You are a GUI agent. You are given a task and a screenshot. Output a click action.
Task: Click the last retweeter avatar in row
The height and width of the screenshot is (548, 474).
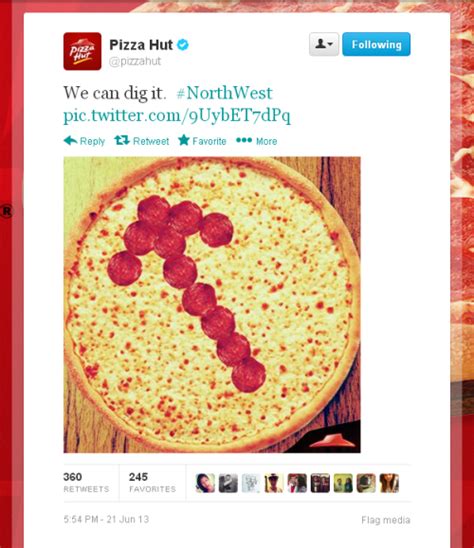389,483
